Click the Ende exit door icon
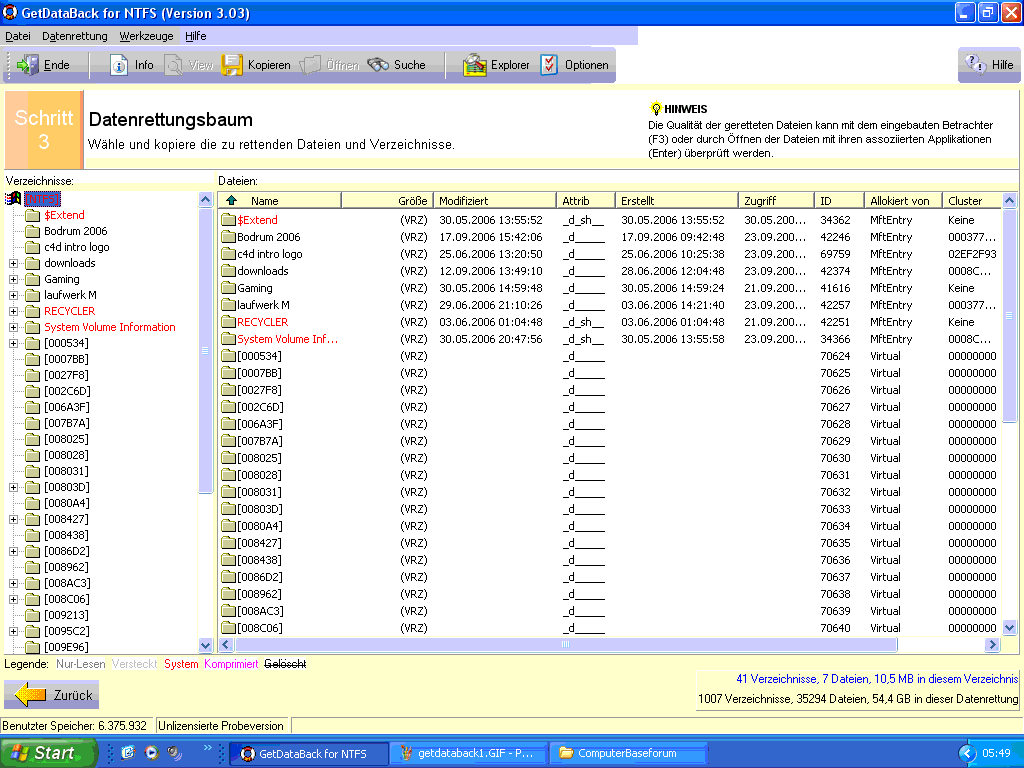 27,65
